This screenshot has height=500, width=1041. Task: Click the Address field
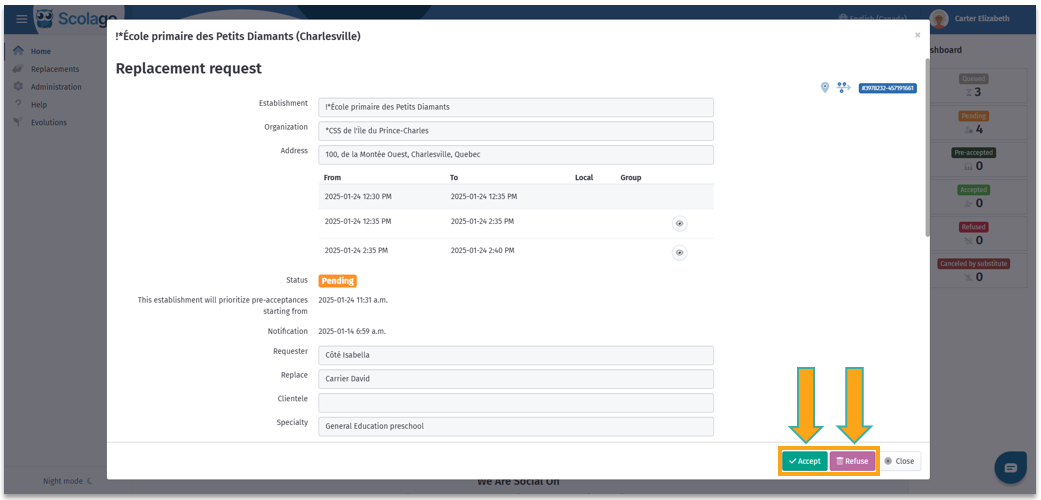coord(516,155)
